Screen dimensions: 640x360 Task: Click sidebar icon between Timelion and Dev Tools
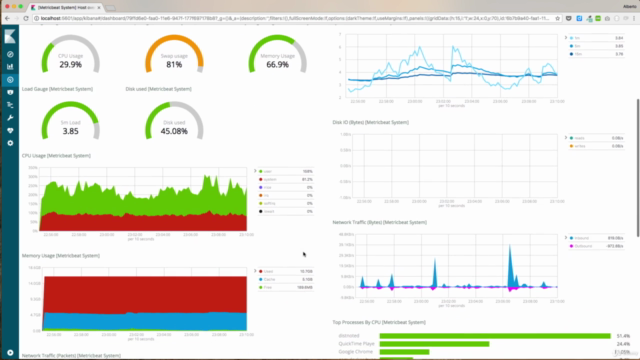point(10,105)
